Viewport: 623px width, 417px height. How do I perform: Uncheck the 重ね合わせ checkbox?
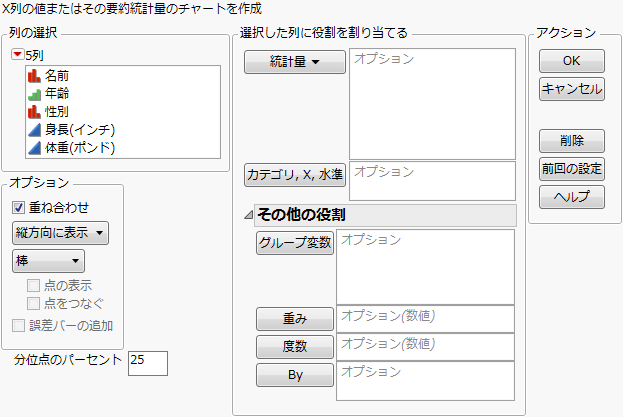(x=19, y=207)
